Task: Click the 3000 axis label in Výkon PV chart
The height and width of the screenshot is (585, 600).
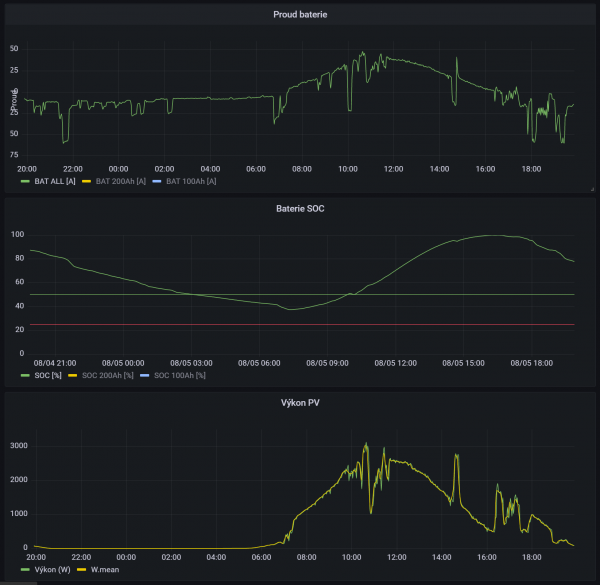Action: point(19,446)
